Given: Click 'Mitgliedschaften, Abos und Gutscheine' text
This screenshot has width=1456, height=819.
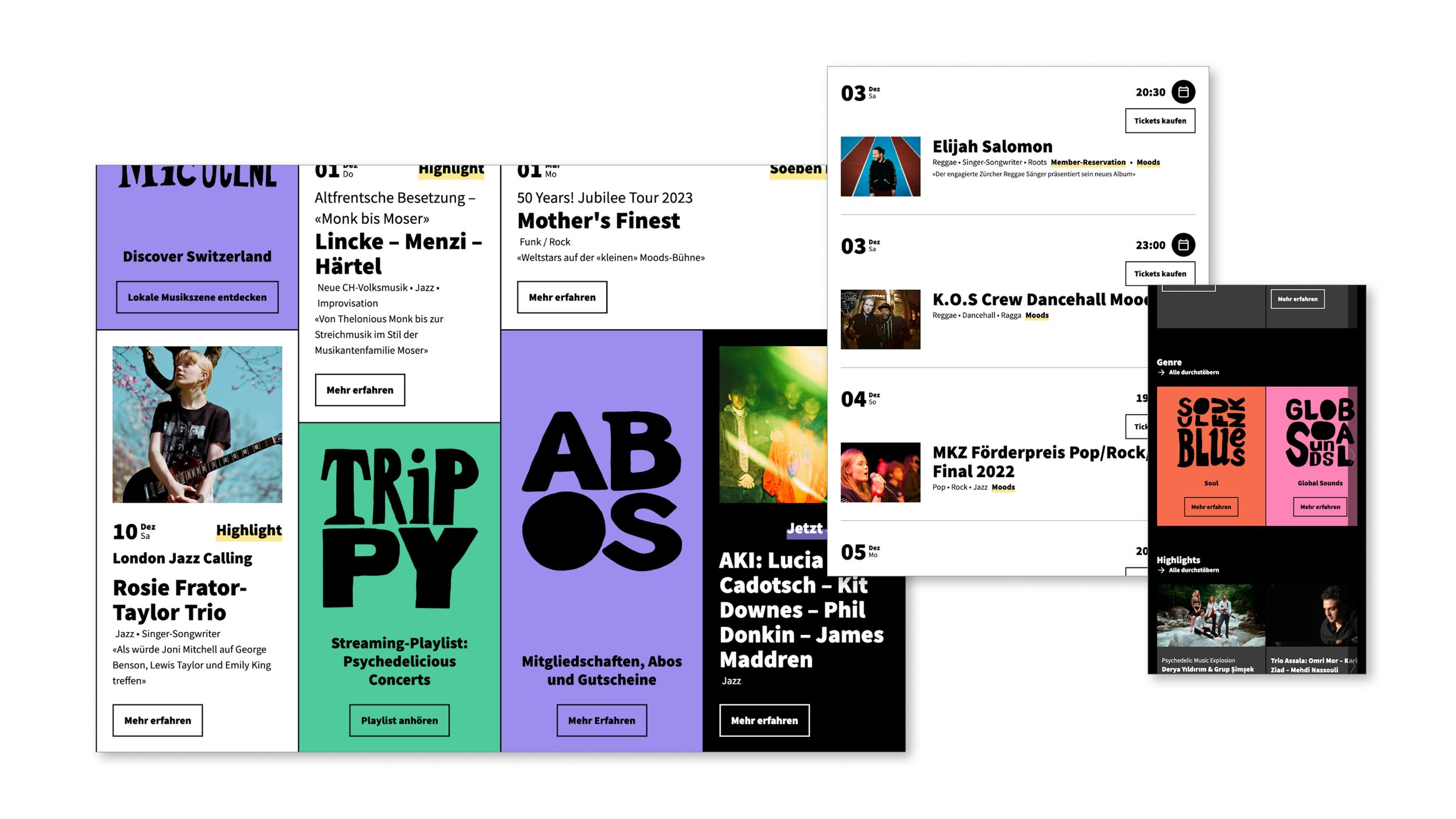Looking at the screenshot, I should click(x=602, y=670).
